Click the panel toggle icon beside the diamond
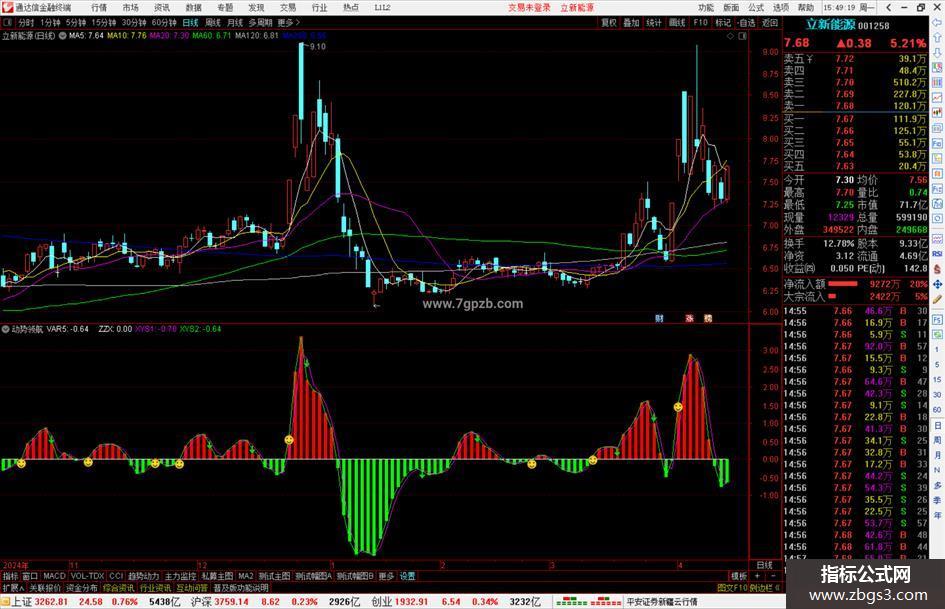 (x=742, y=36)
